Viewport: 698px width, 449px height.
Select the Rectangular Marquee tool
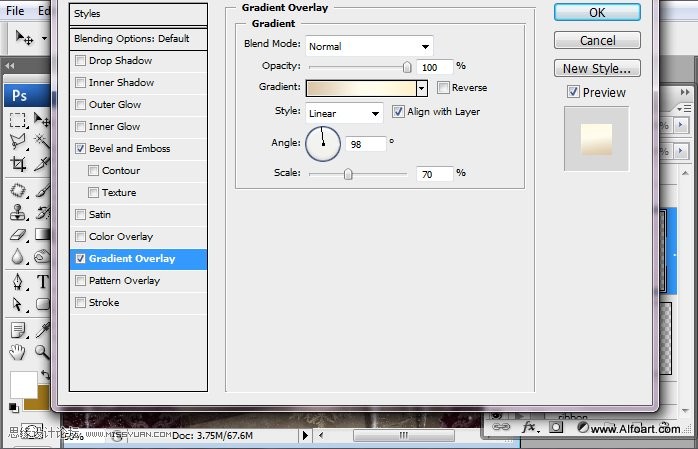(x=18, y=120)
